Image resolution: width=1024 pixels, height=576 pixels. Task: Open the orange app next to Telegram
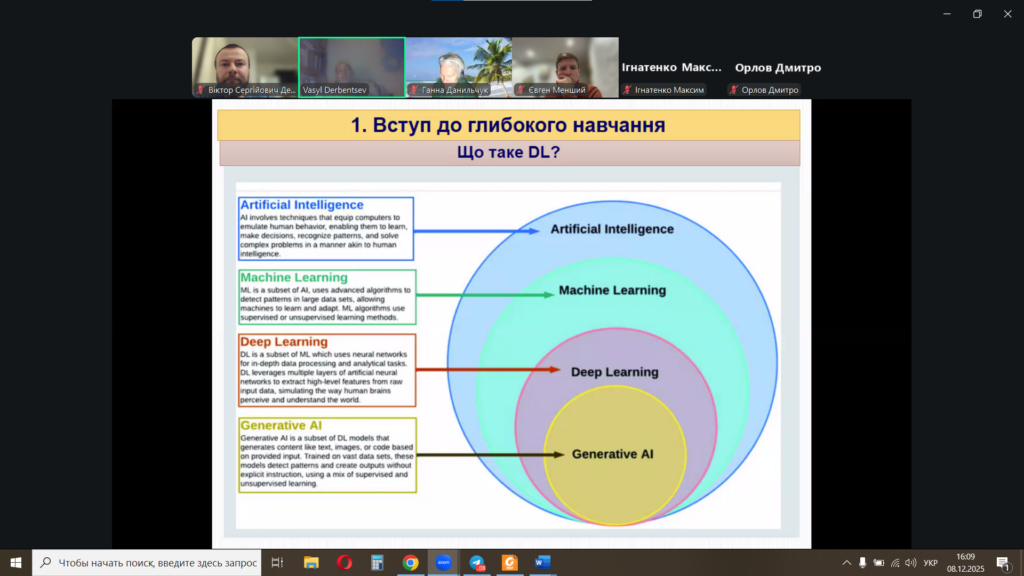pyautogui.click(x=509, y=562)
